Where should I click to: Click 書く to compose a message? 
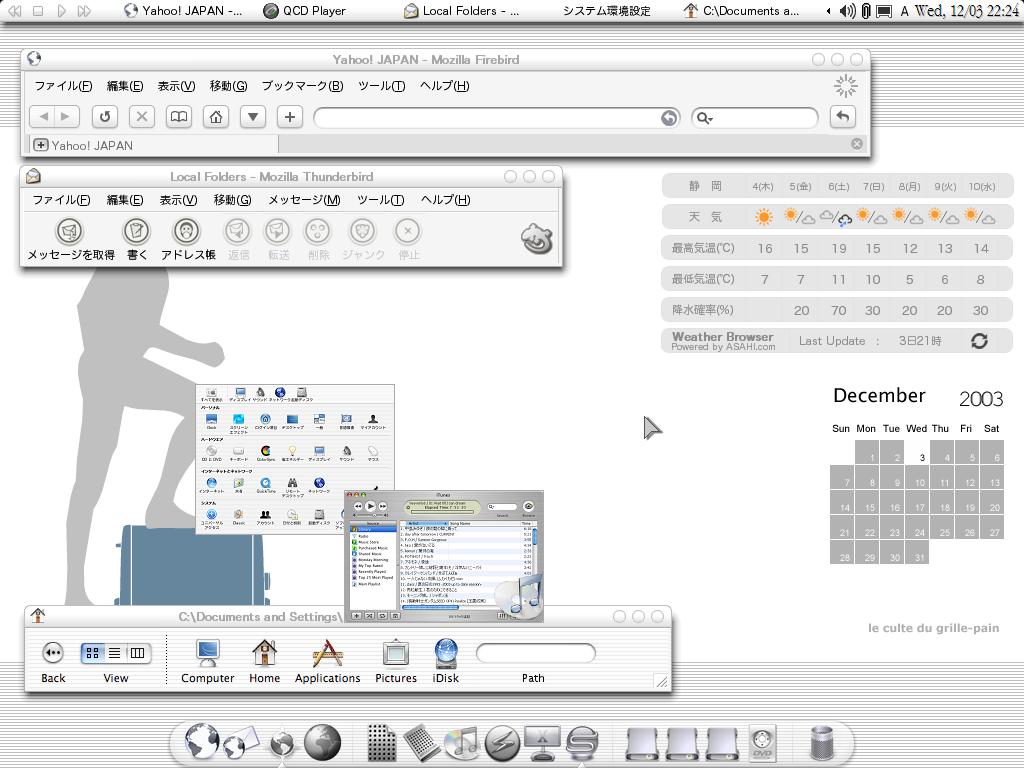136,239
